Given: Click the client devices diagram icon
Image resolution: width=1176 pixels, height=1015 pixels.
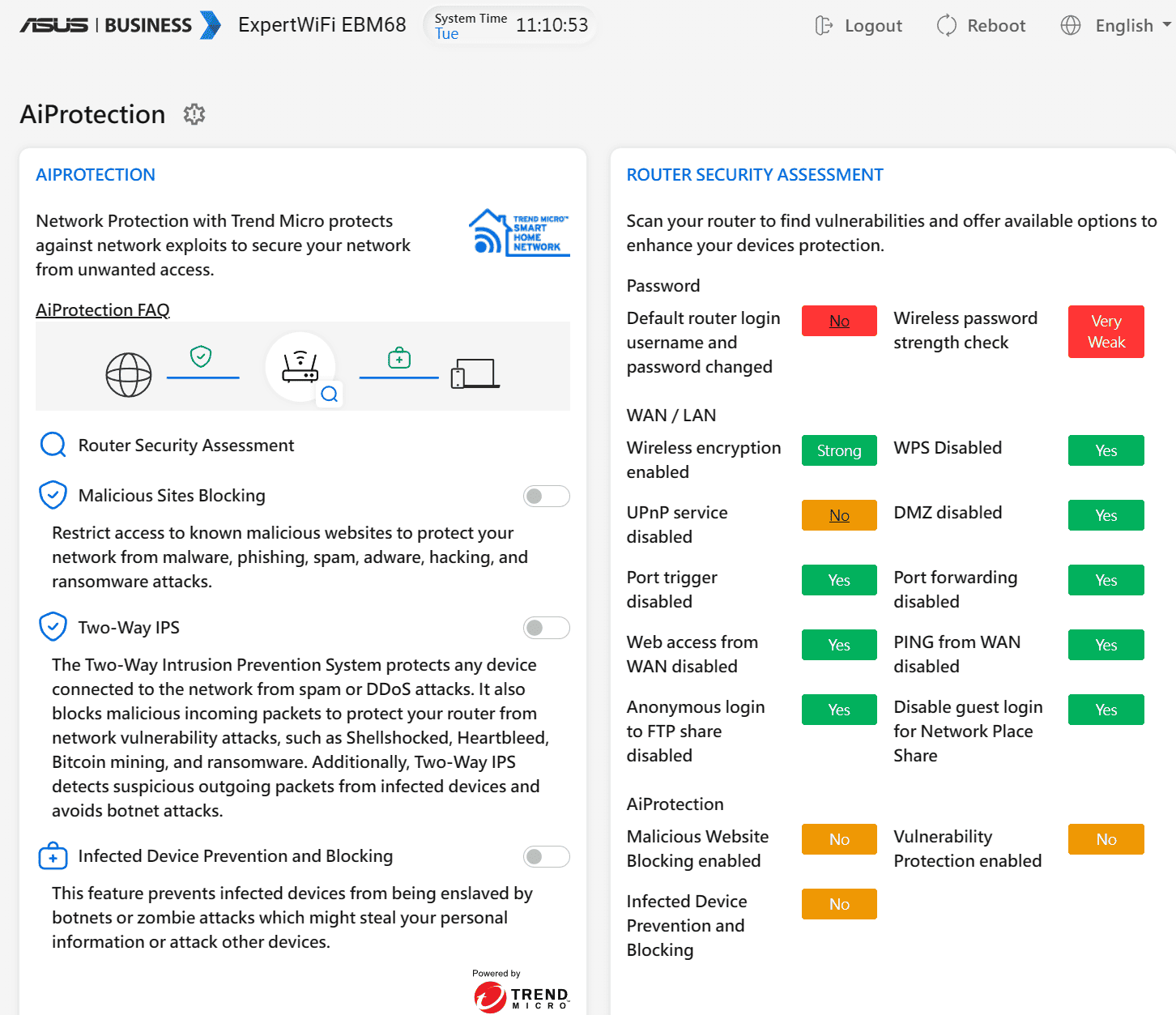Looking at the screenshot, I should click(x=475, y=373).
